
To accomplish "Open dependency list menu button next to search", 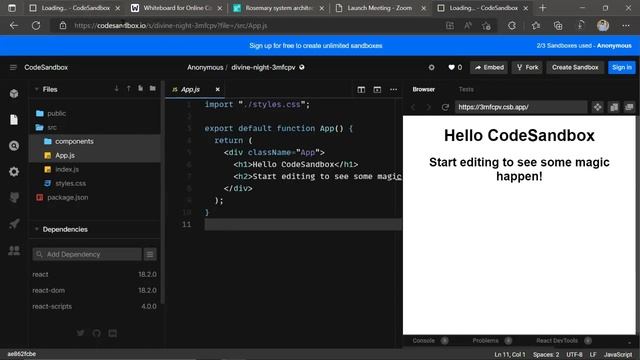I will pos(150,254).
